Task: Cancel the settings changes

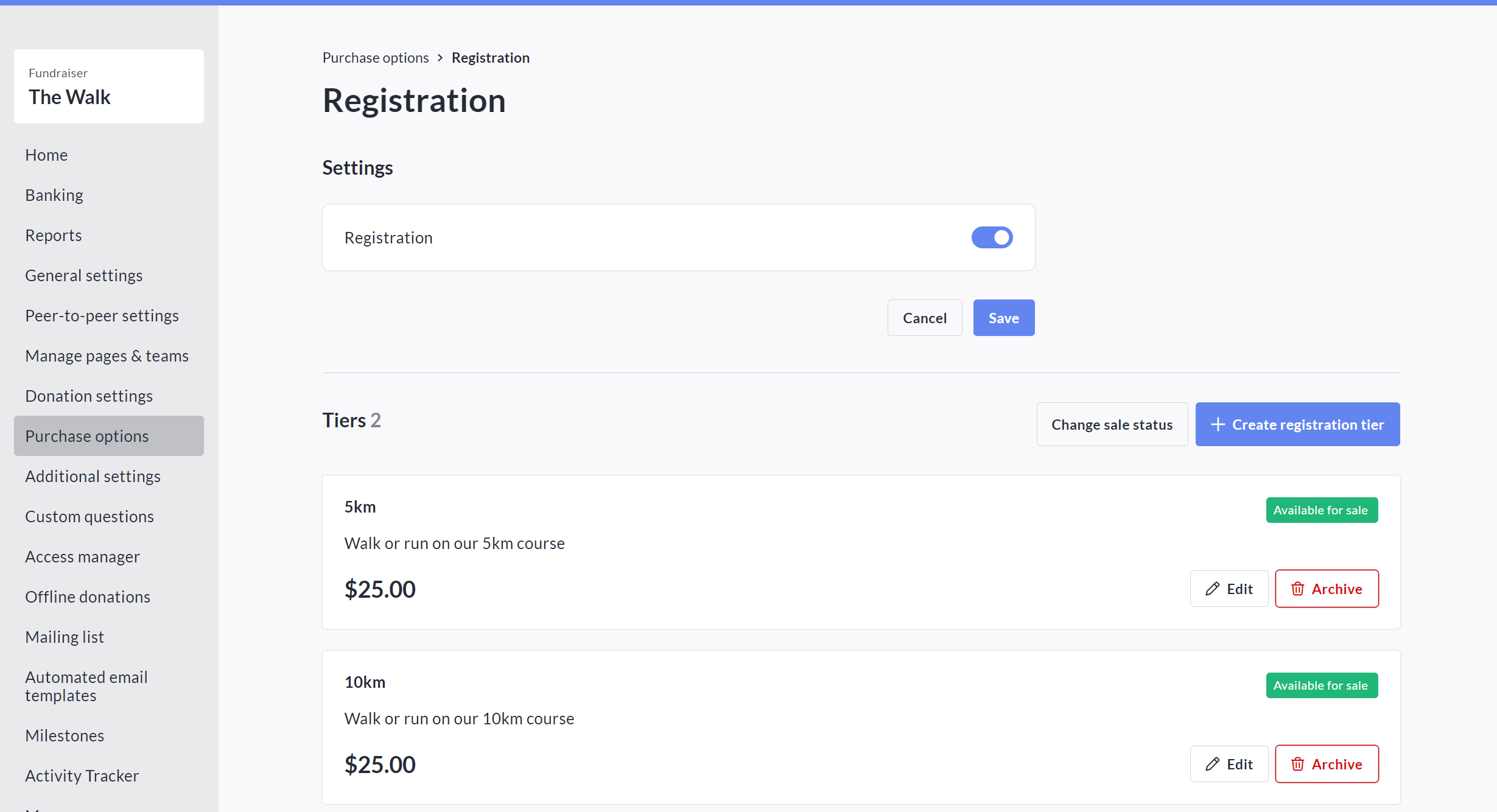Action: (924, 318)
